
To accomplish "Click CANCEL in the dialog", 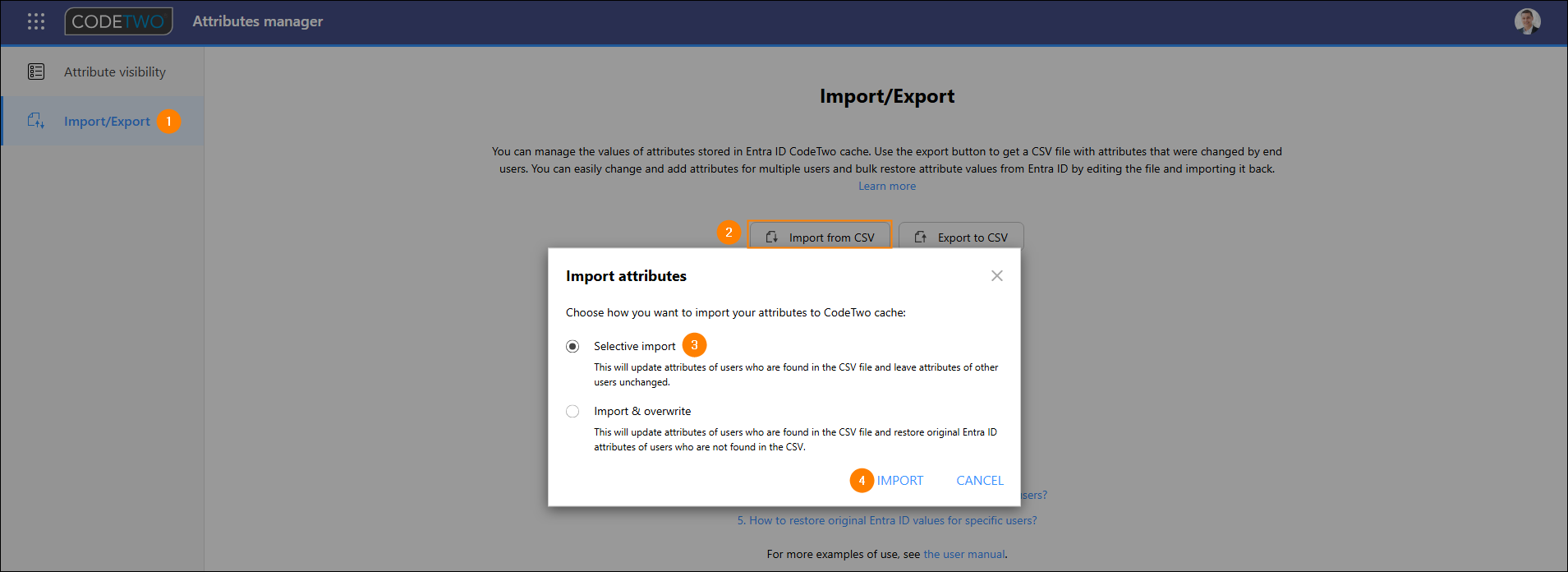I will (980, 481).
